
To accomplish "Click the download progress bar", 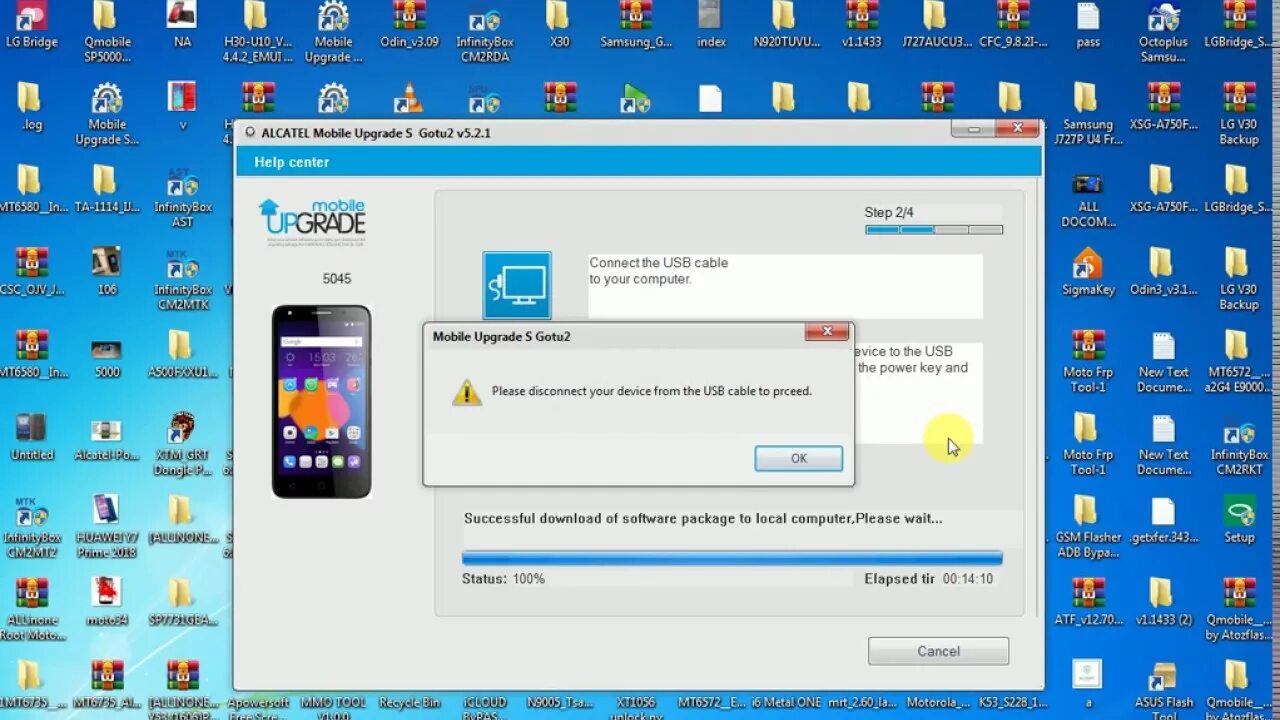I will point(732,557).
